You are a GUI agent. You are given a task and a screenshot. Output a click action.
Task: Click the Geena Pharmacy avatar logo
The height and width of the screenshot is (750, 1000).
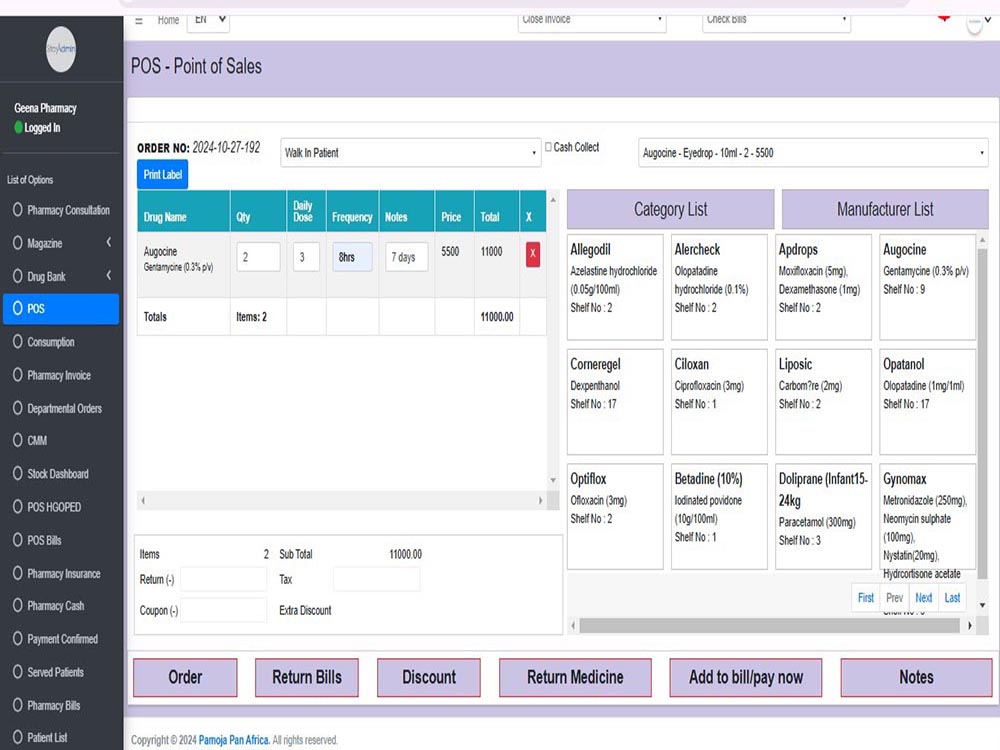coord(61,49)
